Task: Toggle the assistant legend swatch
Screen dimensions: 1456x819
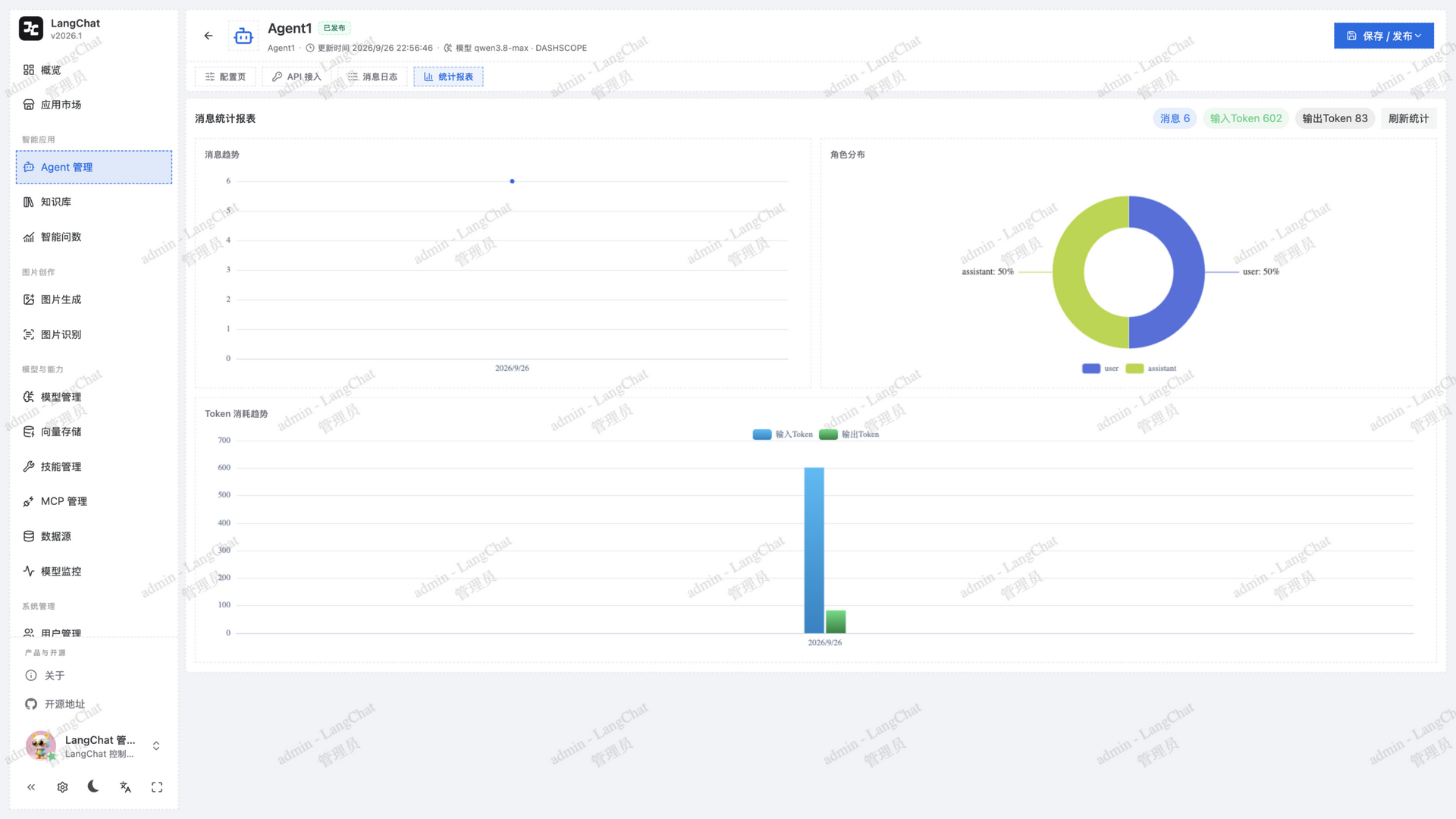Action: coord(1134,369)
